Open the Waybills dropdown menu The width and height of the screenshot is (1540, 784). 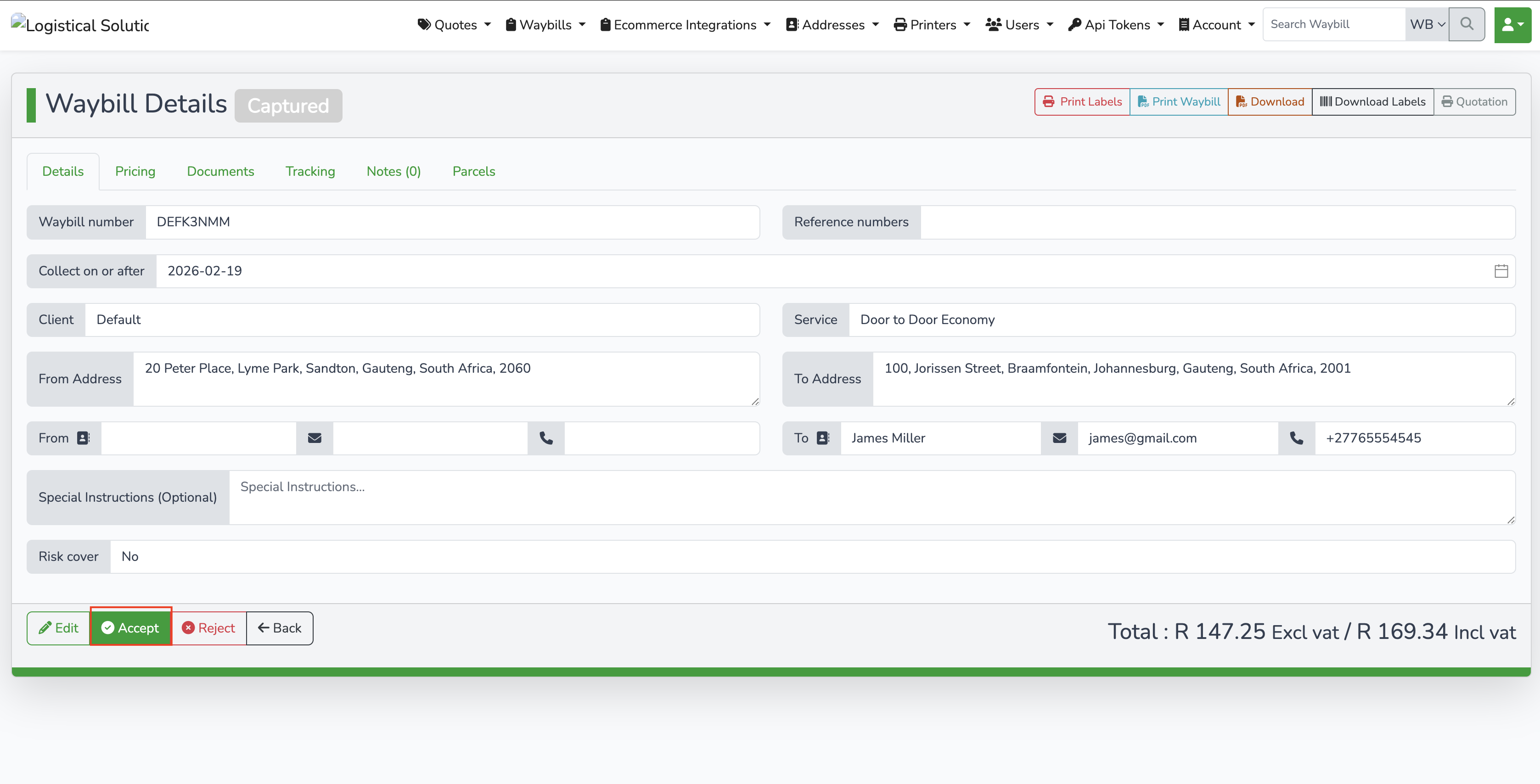[x=545, y=24]
